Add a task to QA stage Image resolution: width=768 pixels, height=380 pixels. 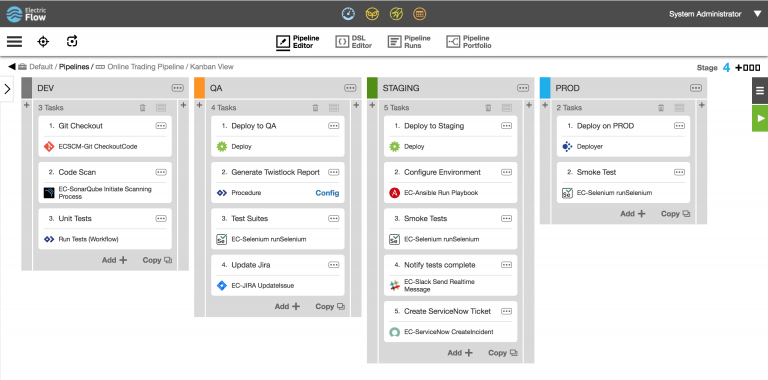[x=287, y=307]
